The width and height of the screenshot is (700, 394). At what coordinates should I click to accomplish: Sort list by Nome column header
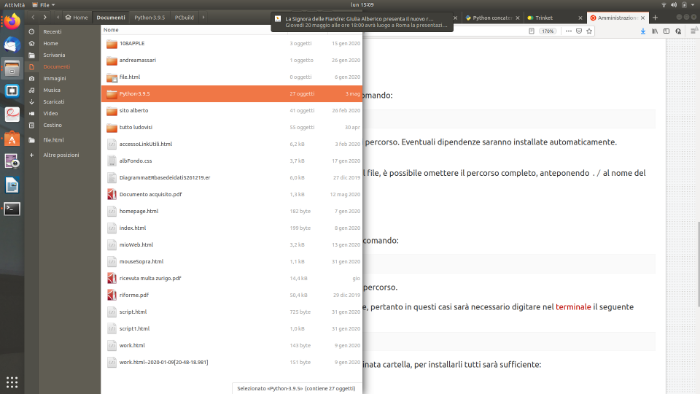click(111, 30)
